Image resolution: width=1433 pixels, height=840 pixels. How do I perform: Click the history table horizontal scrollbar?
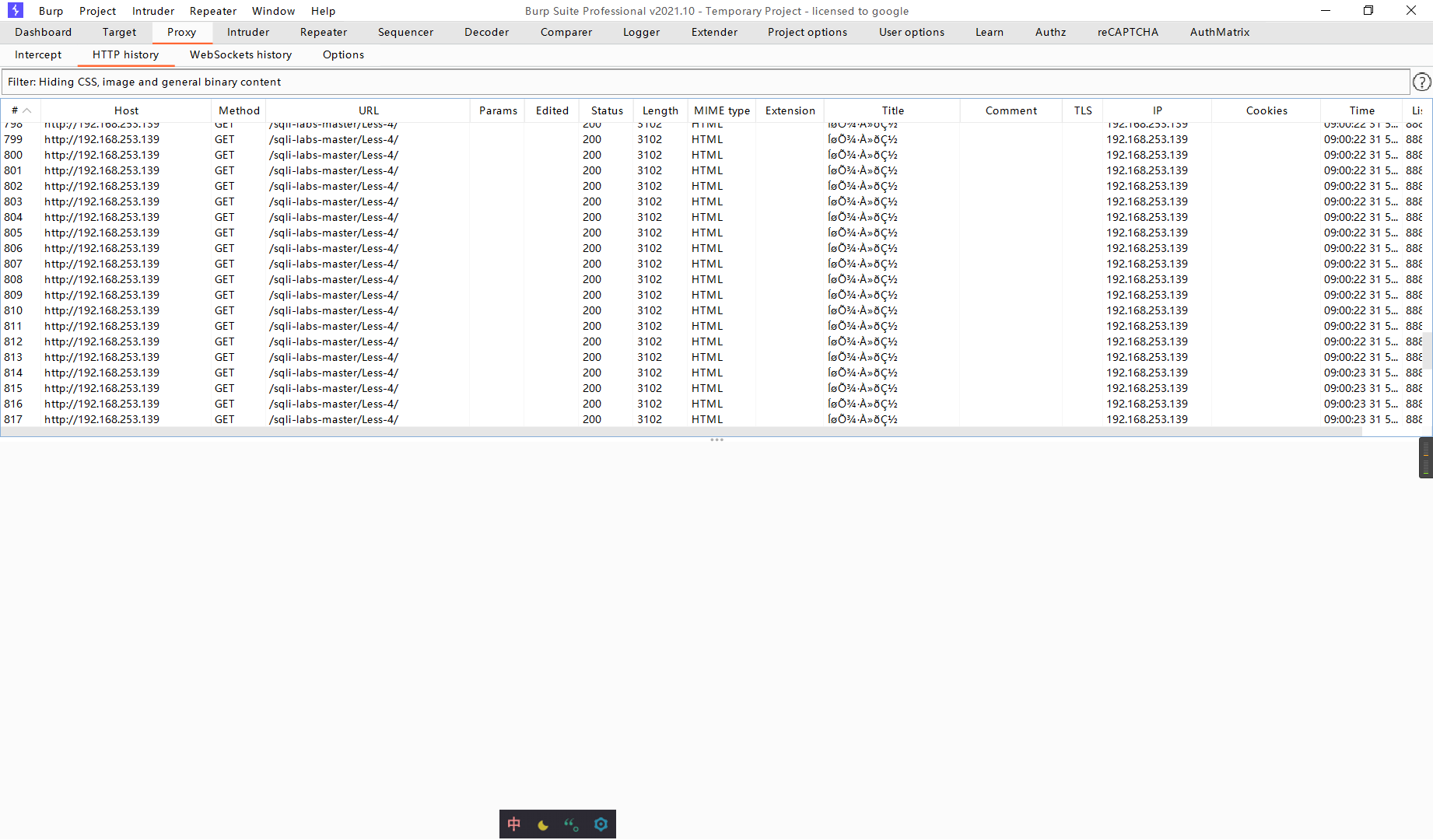tap(681, 432)
